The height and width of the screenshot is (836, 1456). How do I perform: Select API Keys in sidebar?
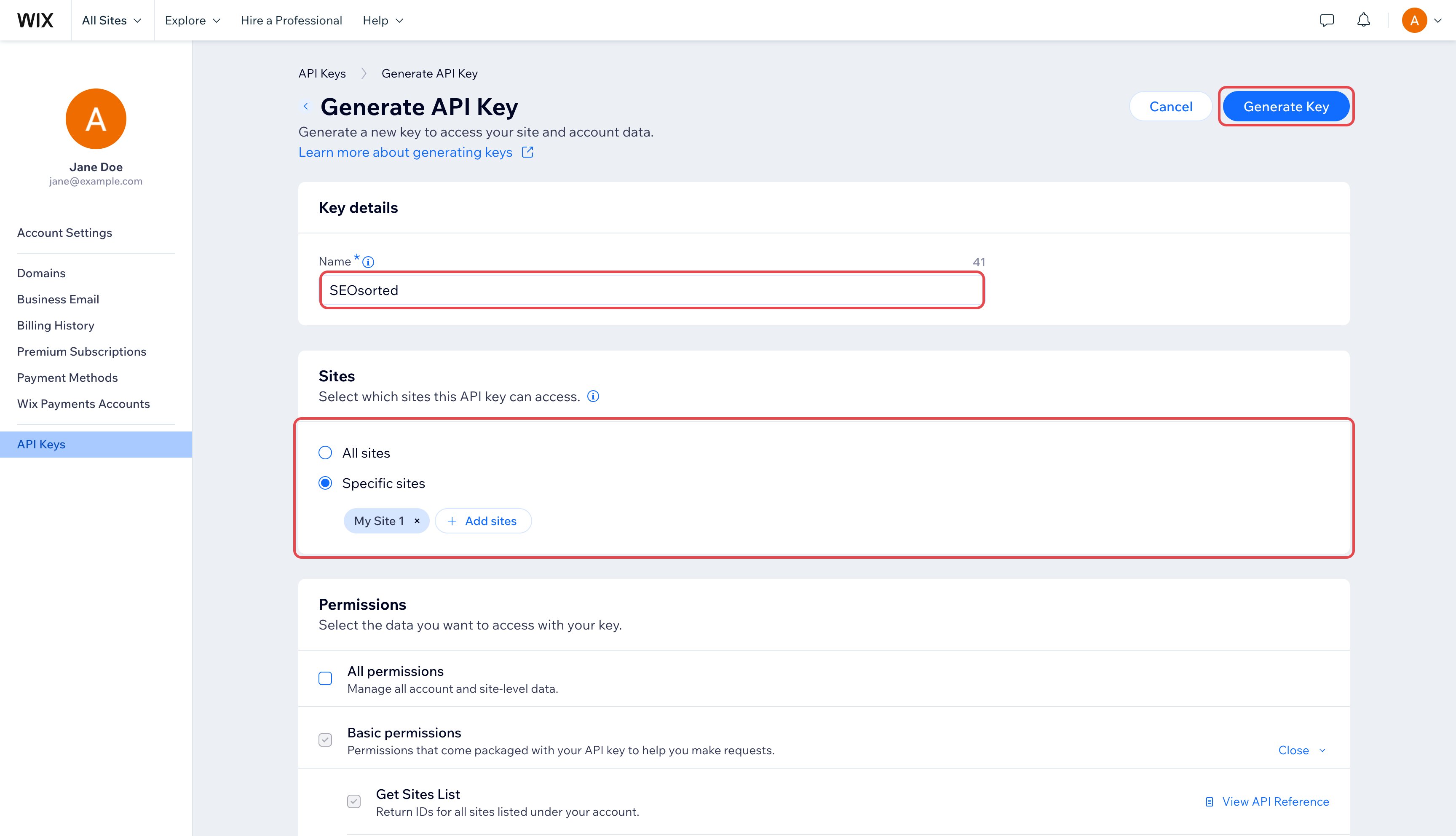pyautogui.click(x=96, y=445)
